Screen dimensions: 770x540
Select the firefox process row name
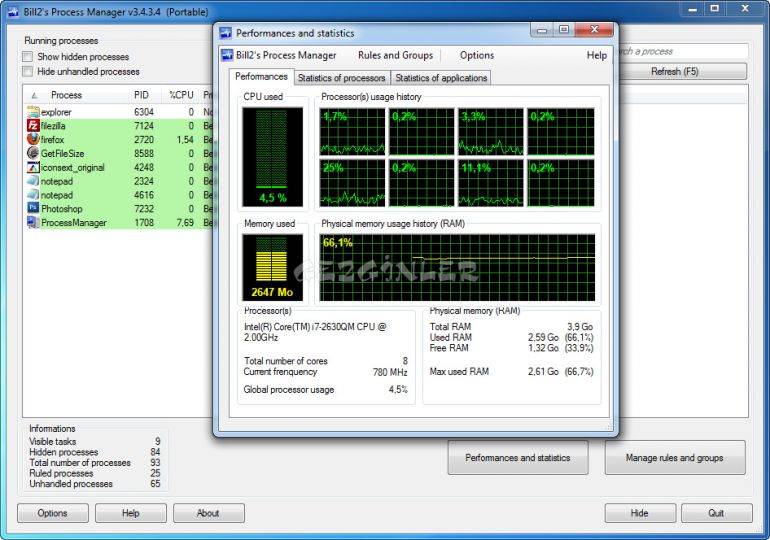(53, 139)
